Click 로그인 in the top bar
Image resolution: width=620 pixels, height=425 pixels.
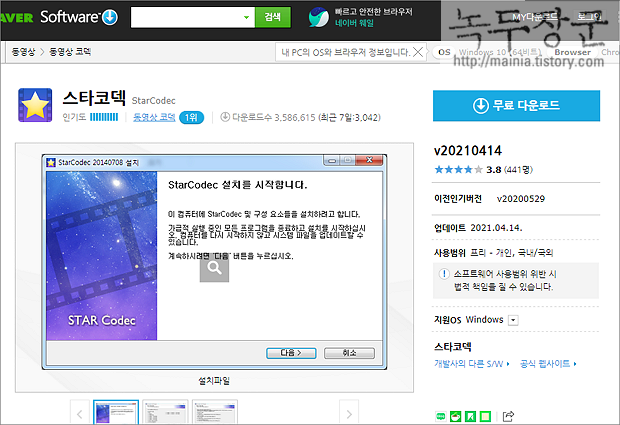pyautogui.click(x=590, y=17)
